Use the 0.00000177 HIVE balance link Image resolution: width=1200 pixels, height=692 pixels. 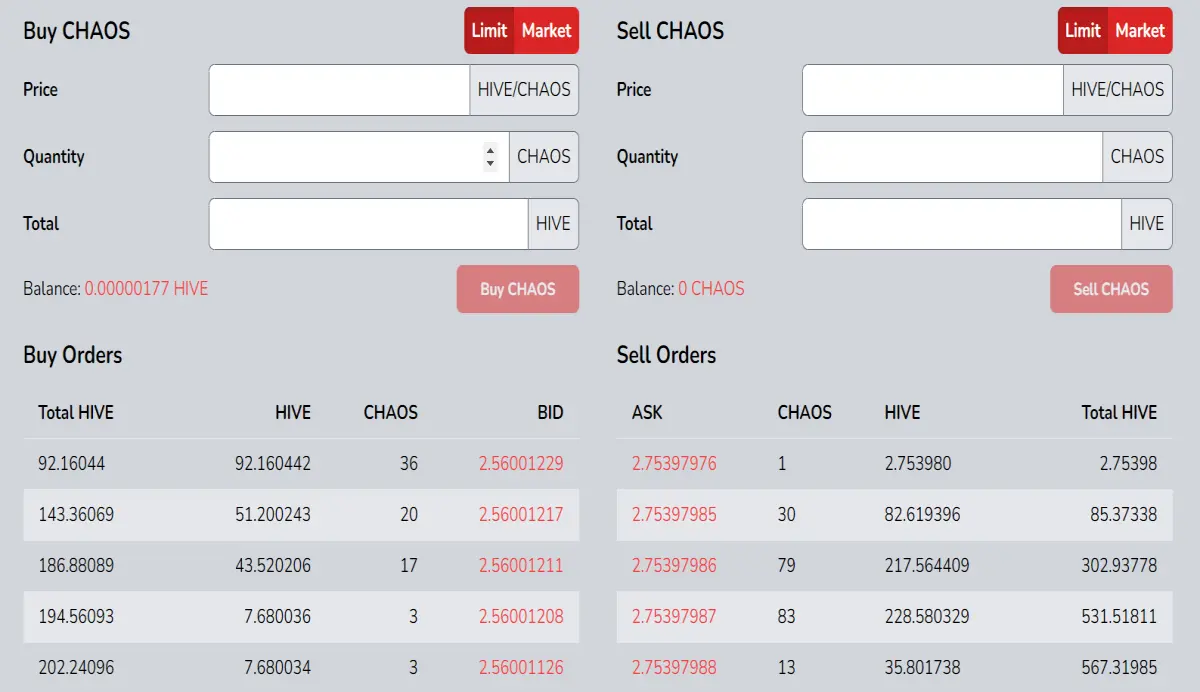(146, 289)
